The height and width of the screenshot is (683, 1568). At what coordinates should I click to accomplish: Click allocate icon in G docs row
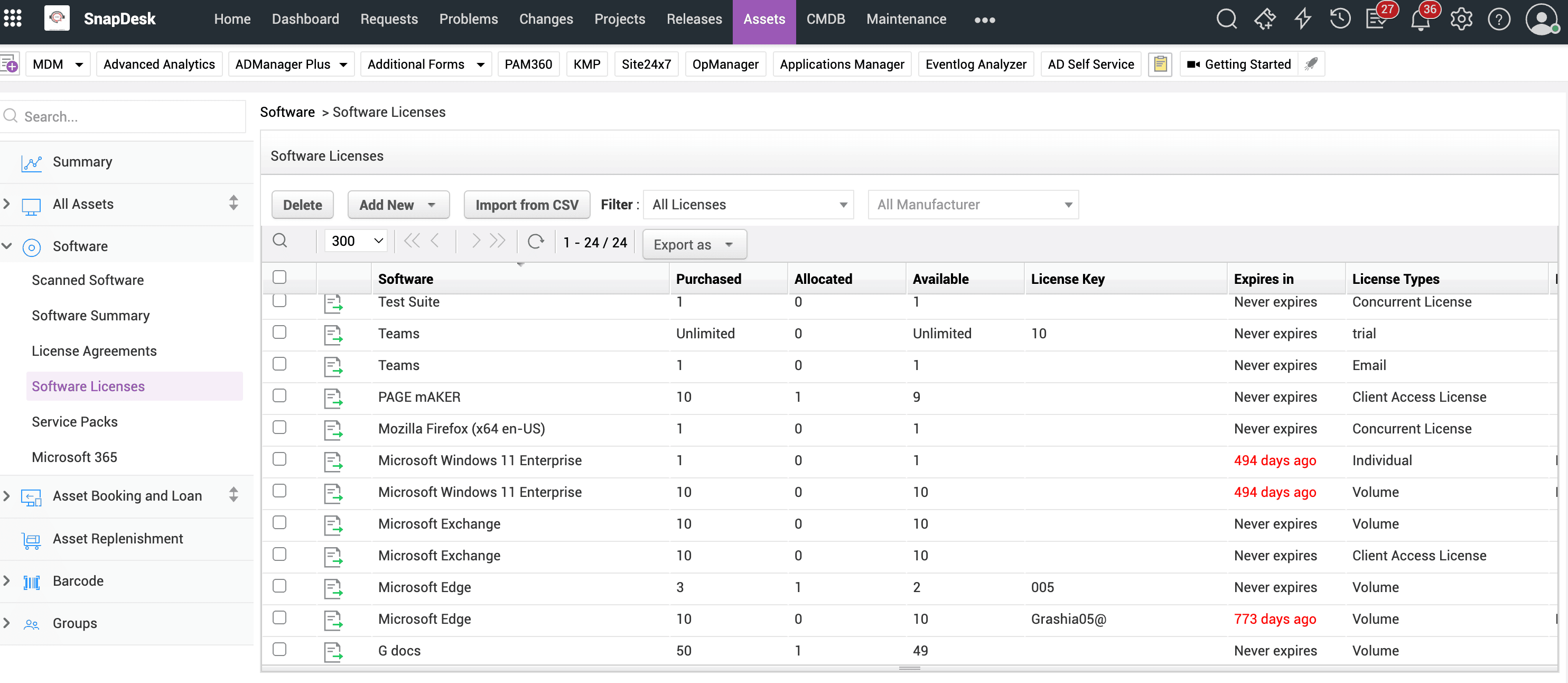pos(333,651)
